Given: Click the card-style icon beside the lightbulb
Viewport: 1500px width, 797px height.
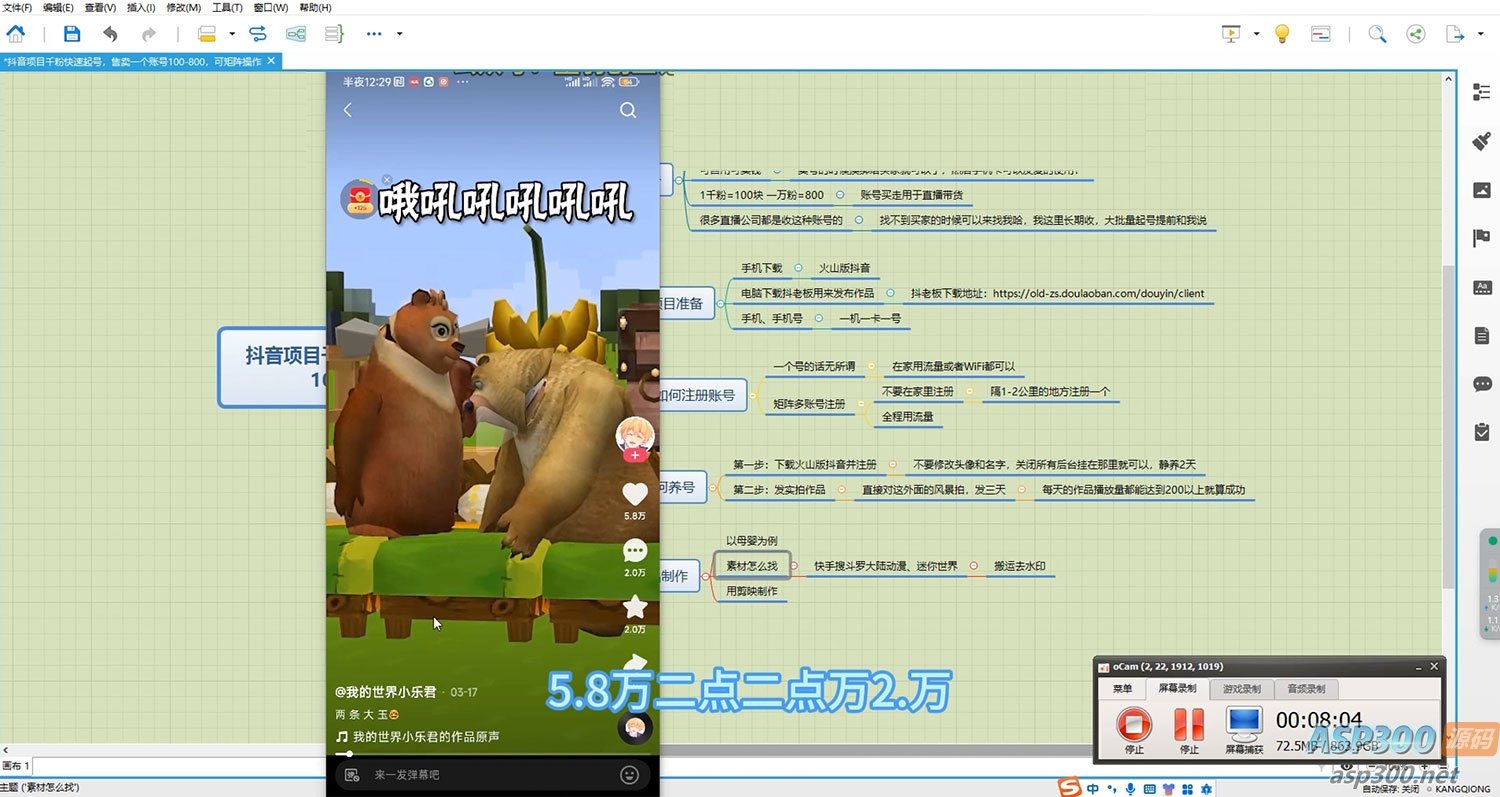Looking at the screenshot, I should pos(1321,34).
